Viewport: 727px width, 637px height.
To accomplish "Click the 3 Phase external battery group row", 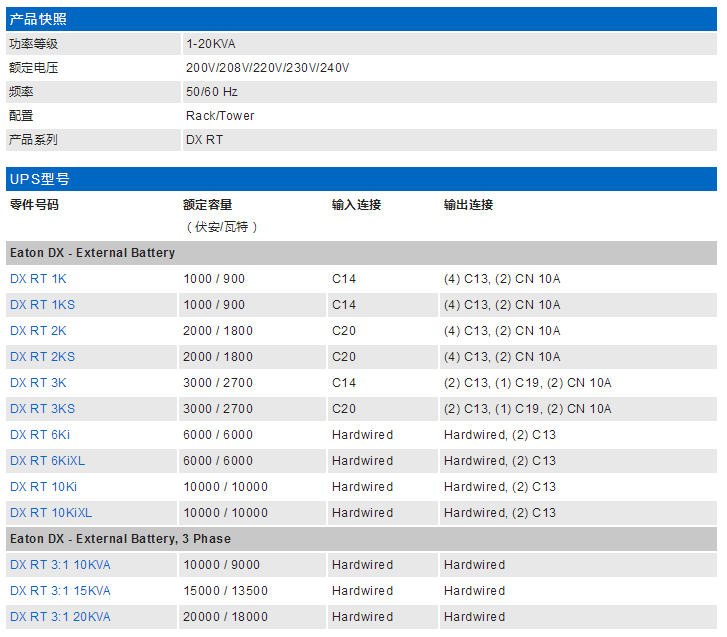I will [x=120, y=539].
